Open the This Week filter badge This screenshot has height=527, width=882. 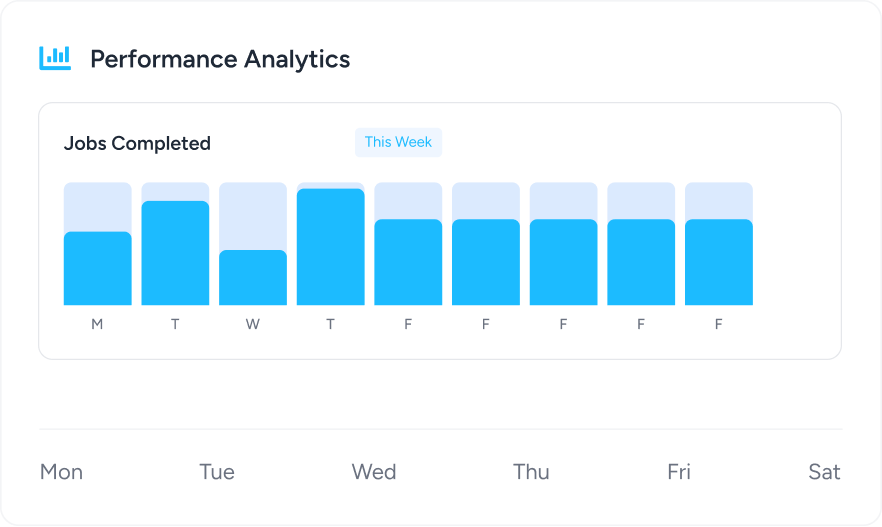[x=398, y=142]
